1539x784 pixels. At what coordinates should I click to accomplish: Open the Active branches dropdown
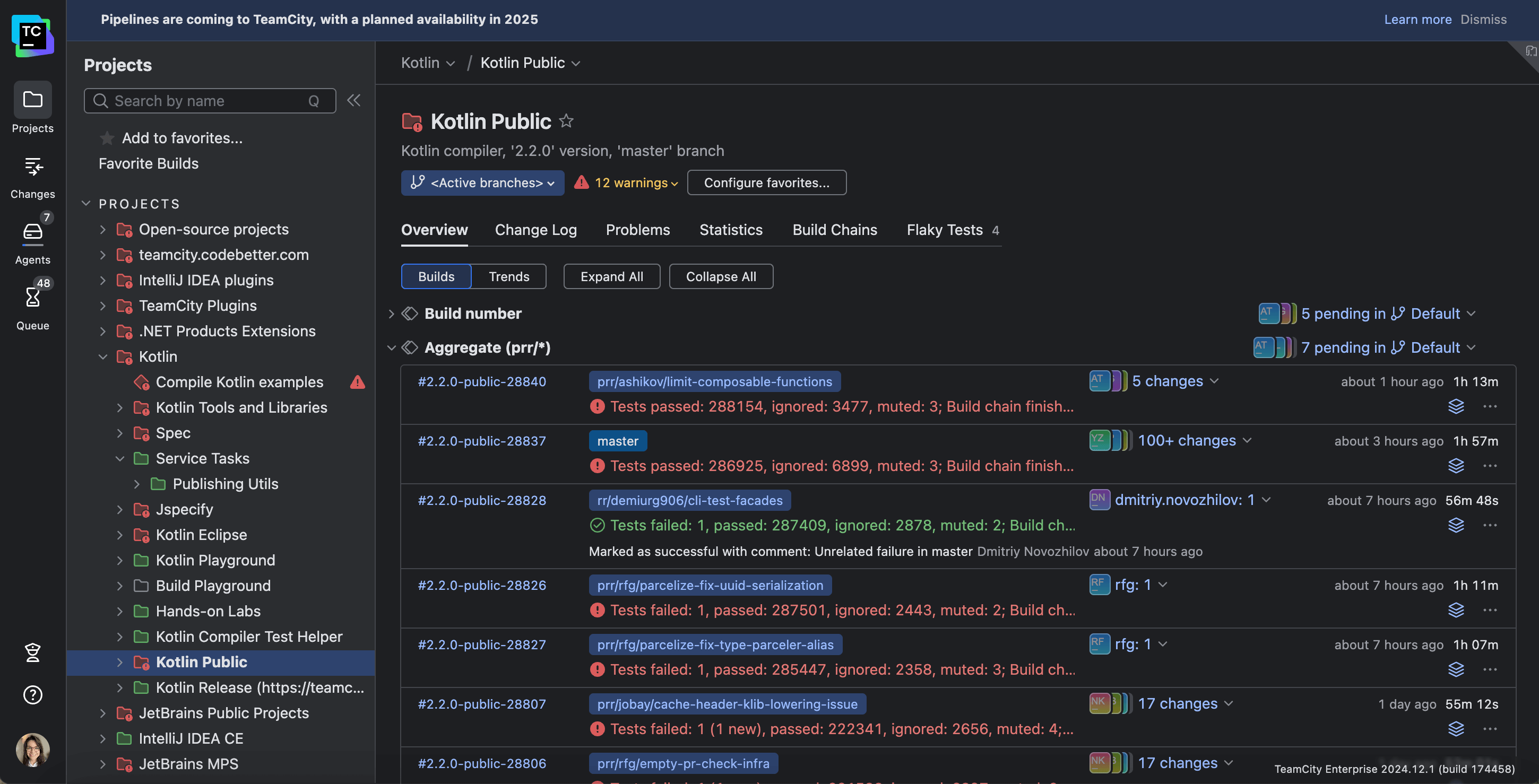(483, 182)
